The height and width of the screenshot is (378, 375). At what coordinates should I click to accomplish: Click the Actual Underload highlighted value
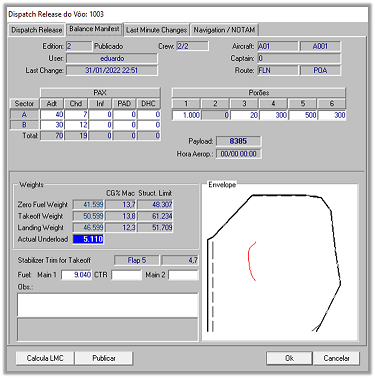tap(88, 239)
